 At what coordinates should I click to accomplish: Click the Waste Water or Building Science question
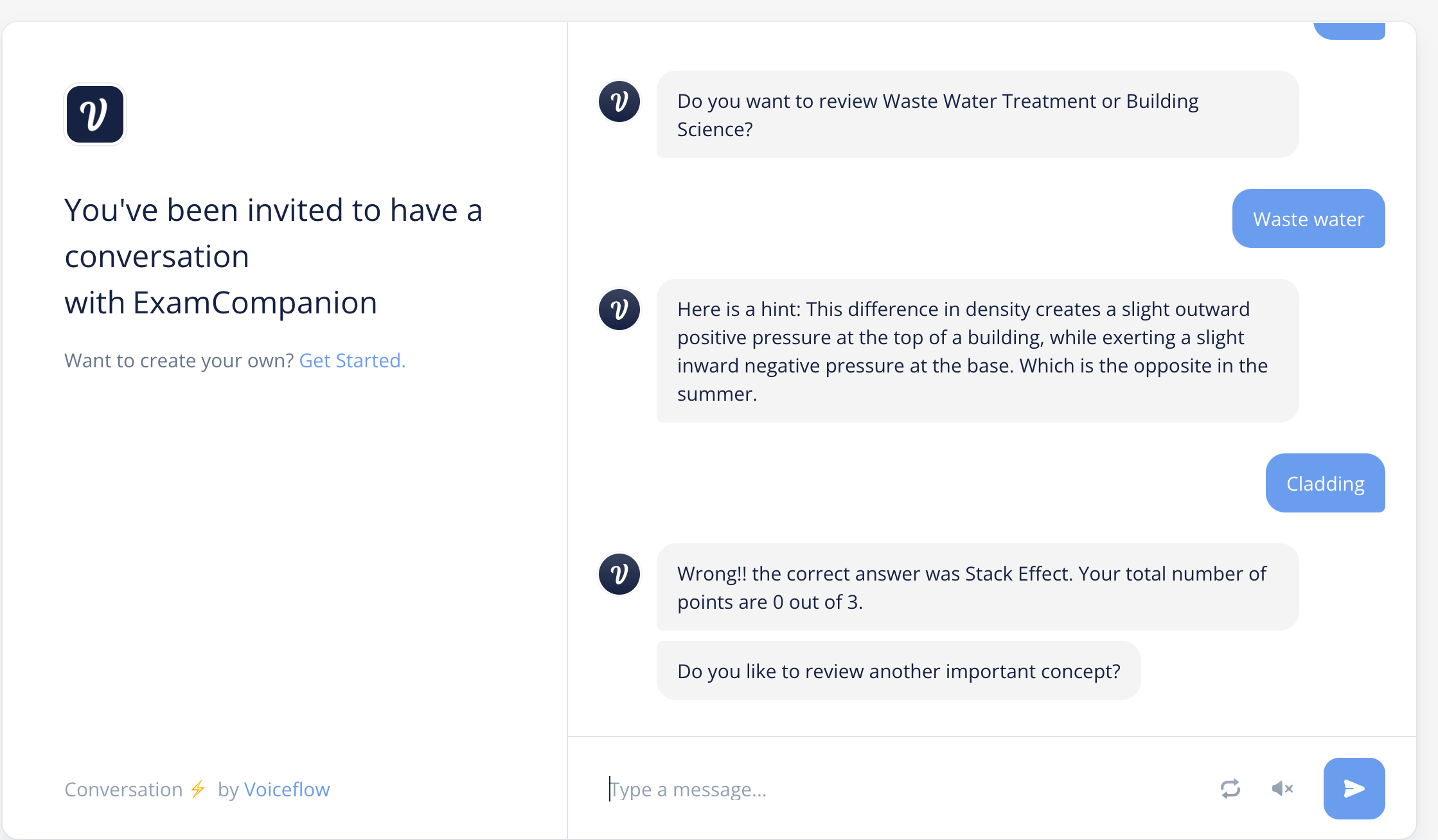click(977, 115)
